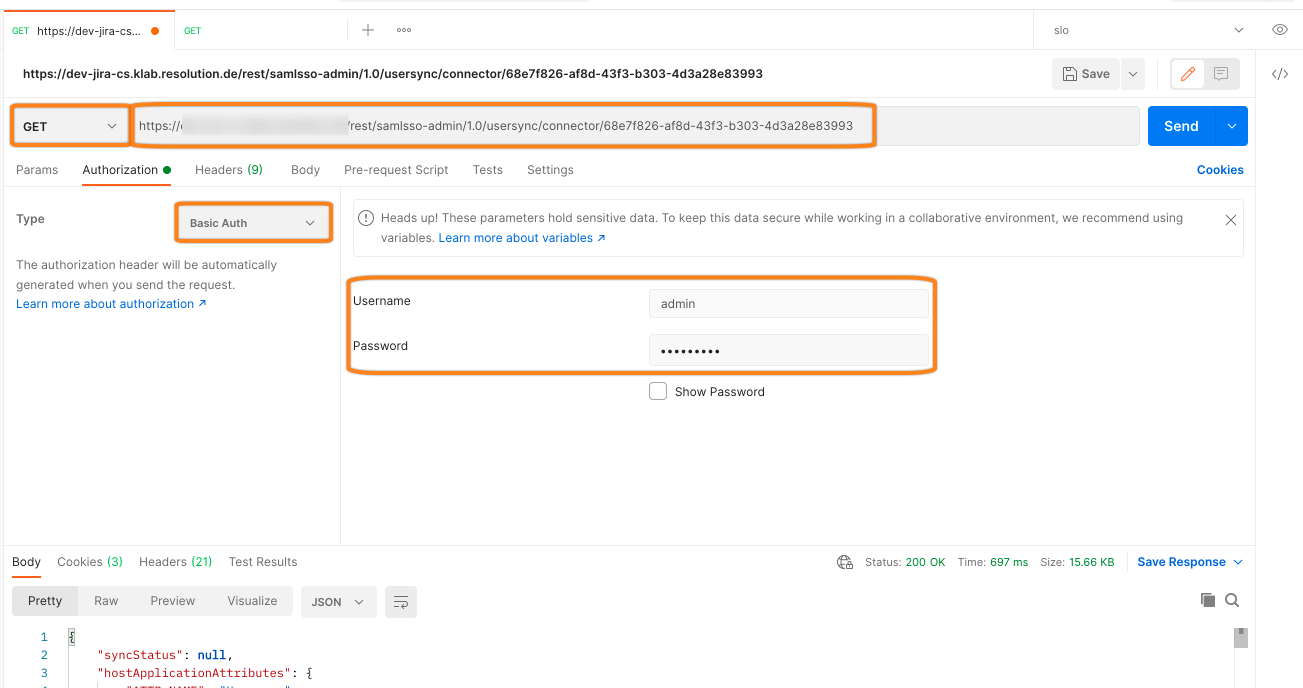Expand the Basic Auth type dropdown
Viewport: 1303px width, 688px height.
tap(252, 223)
